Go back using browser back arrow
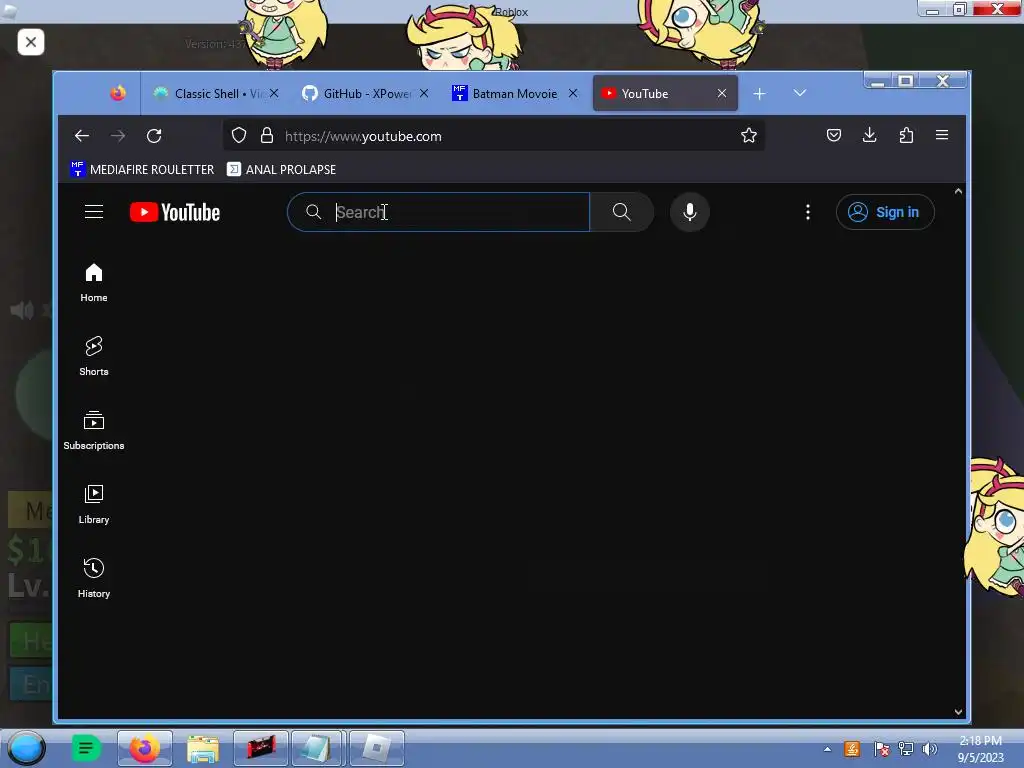Viewport: 1024px width, 768px height. point(82,136)
